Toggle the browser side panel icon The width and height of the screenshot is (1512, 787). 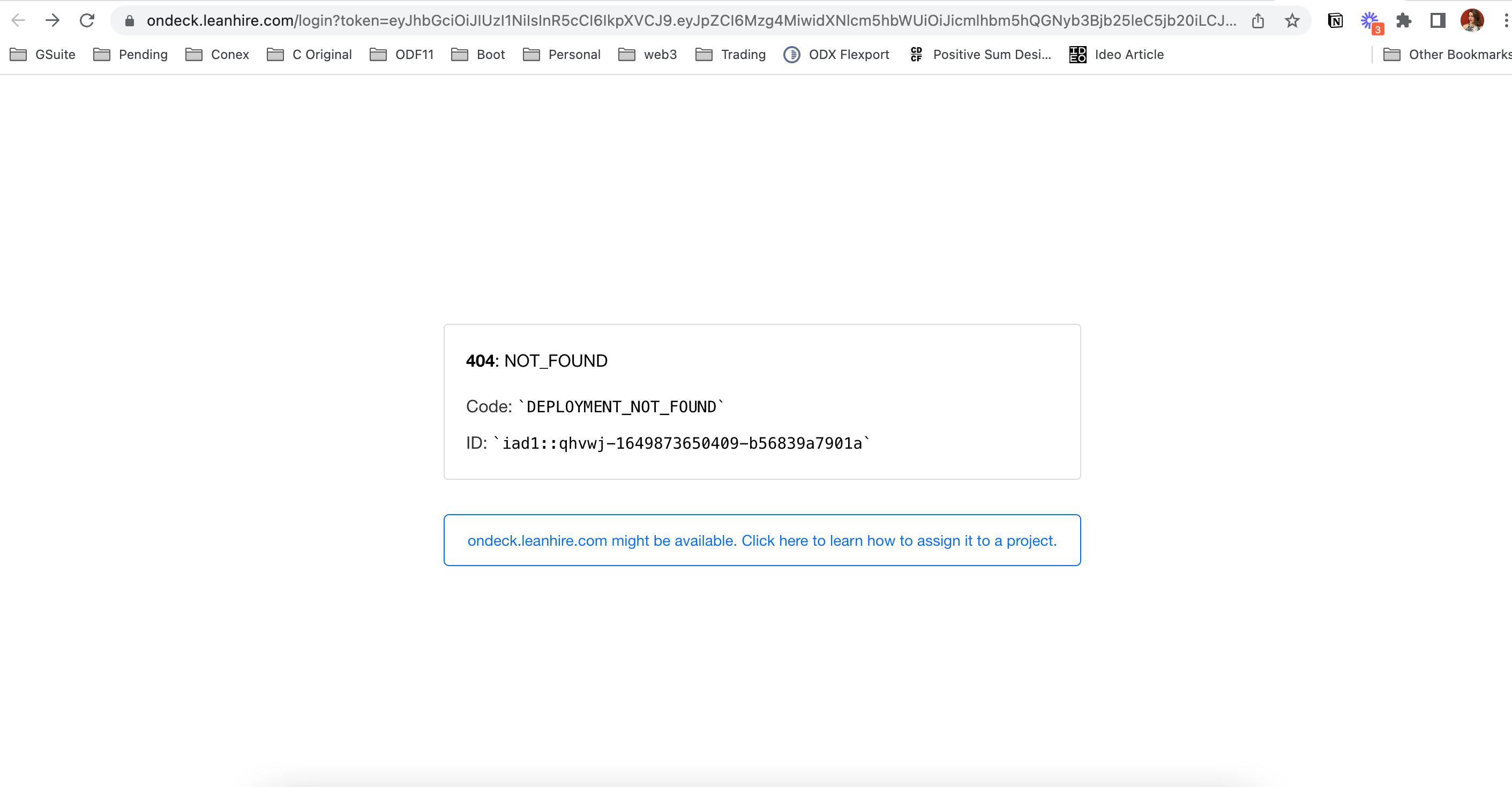tap(1438, 21)
